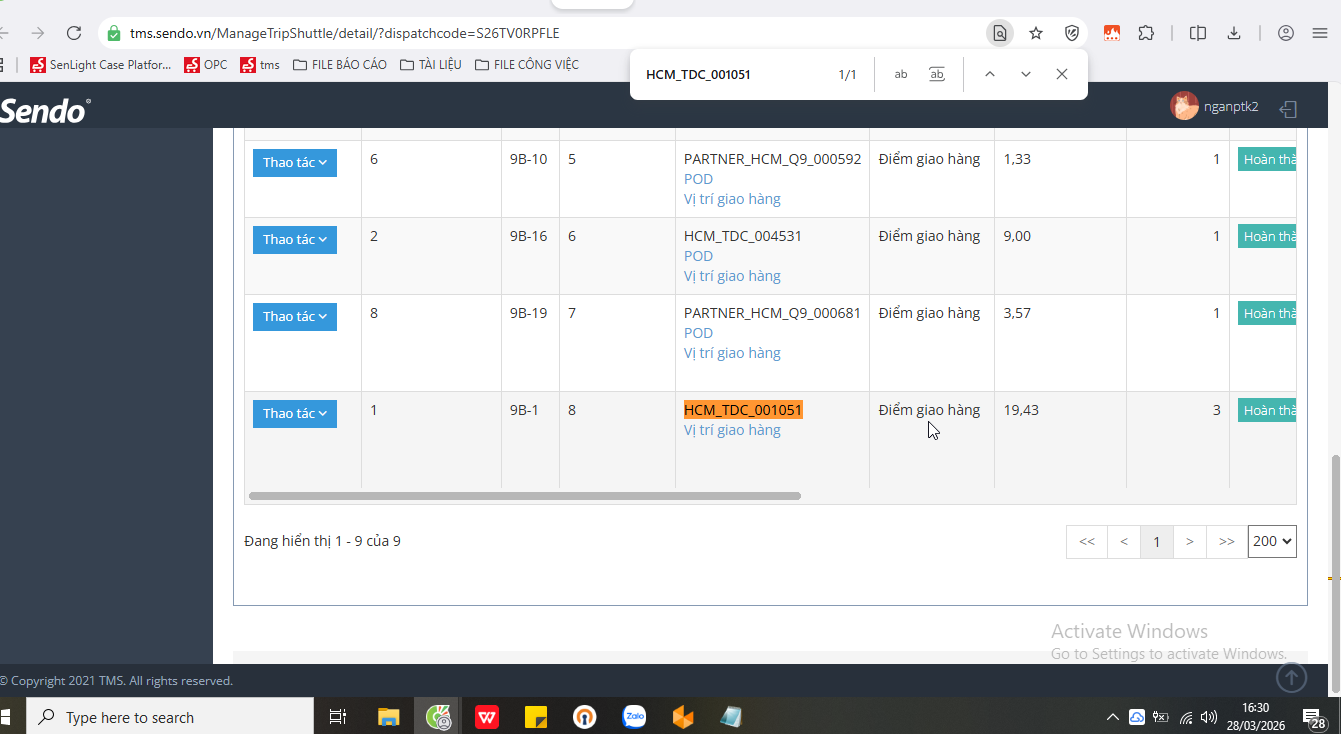Open POD link under PARTNER_HCM_Q9_000681
The image size is (1341, 734).
click(x=699, y=333)
